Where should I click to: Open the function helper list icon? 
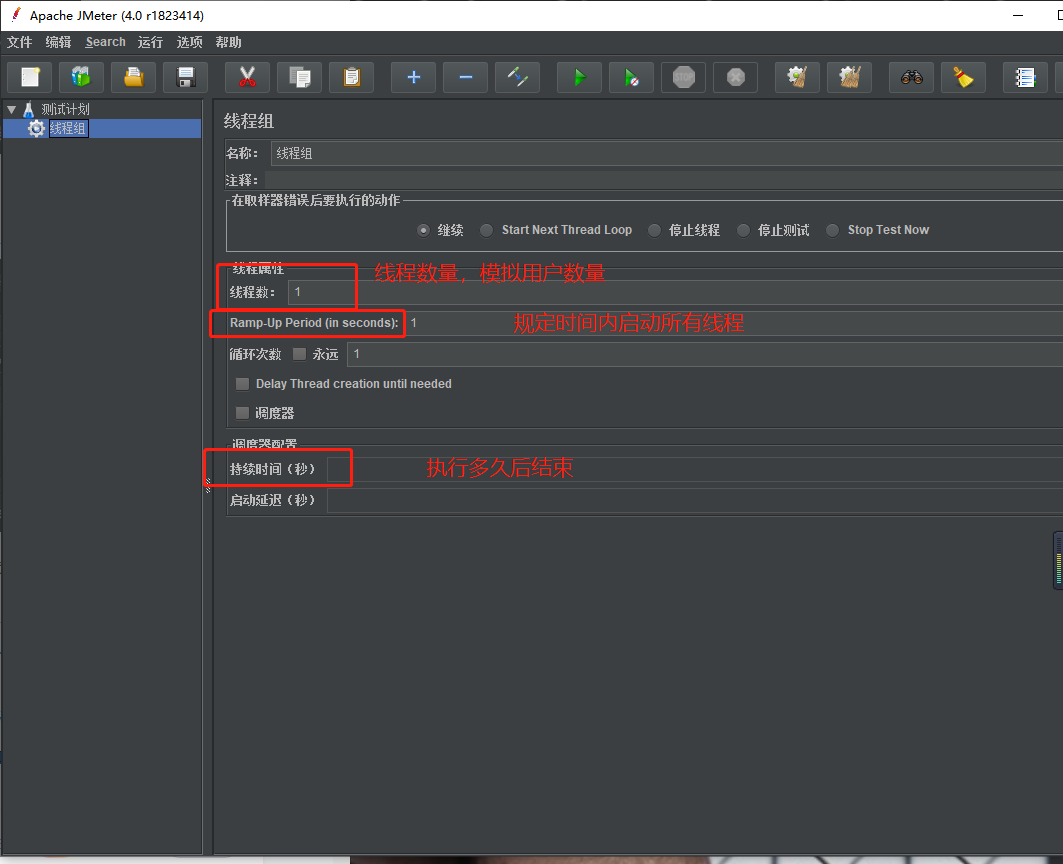pyautogui.click(x=1025, y=77)
